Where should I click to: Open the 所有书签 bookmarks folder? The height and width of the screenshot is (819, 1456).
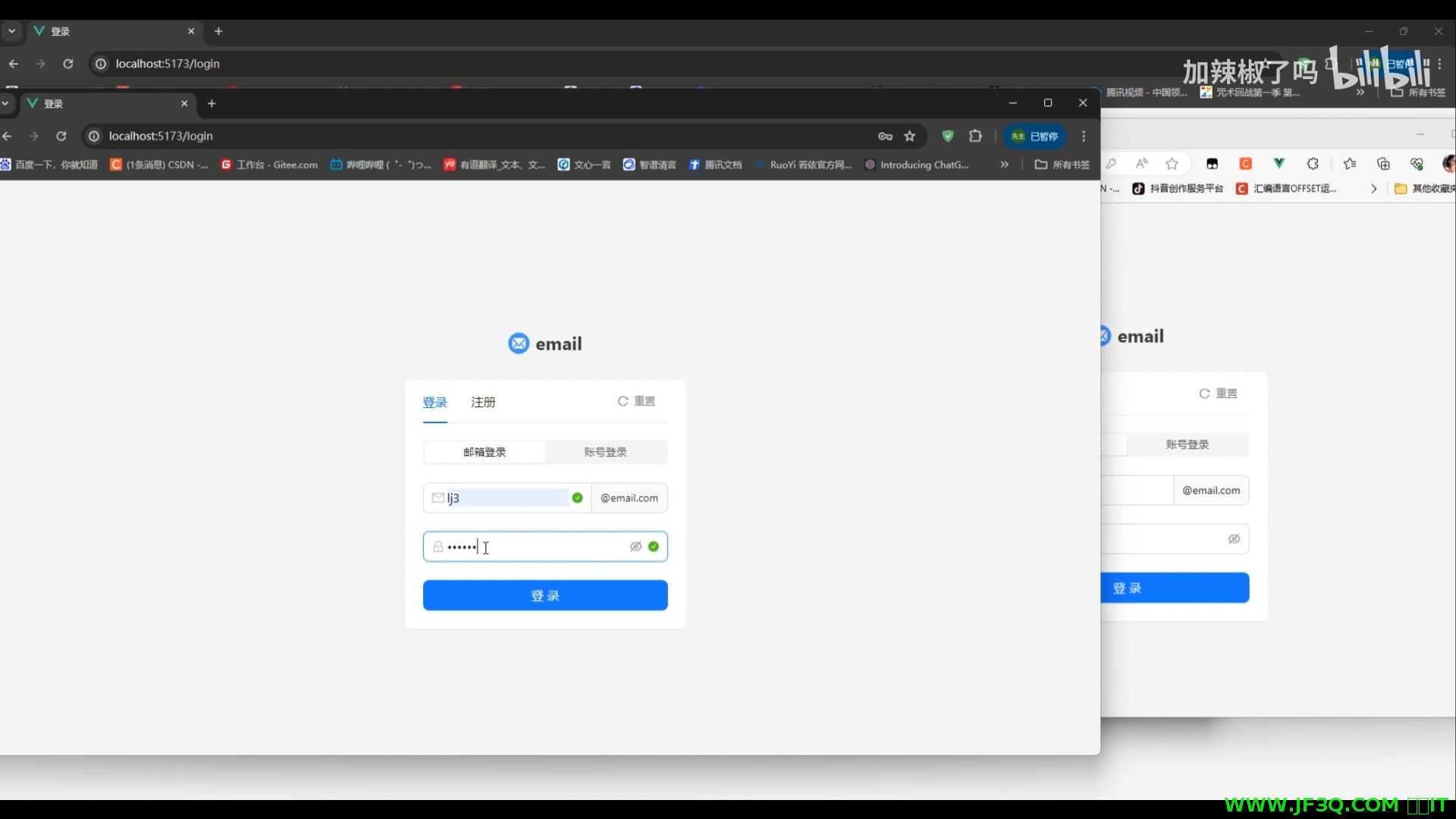click(x=1062, y=165)
